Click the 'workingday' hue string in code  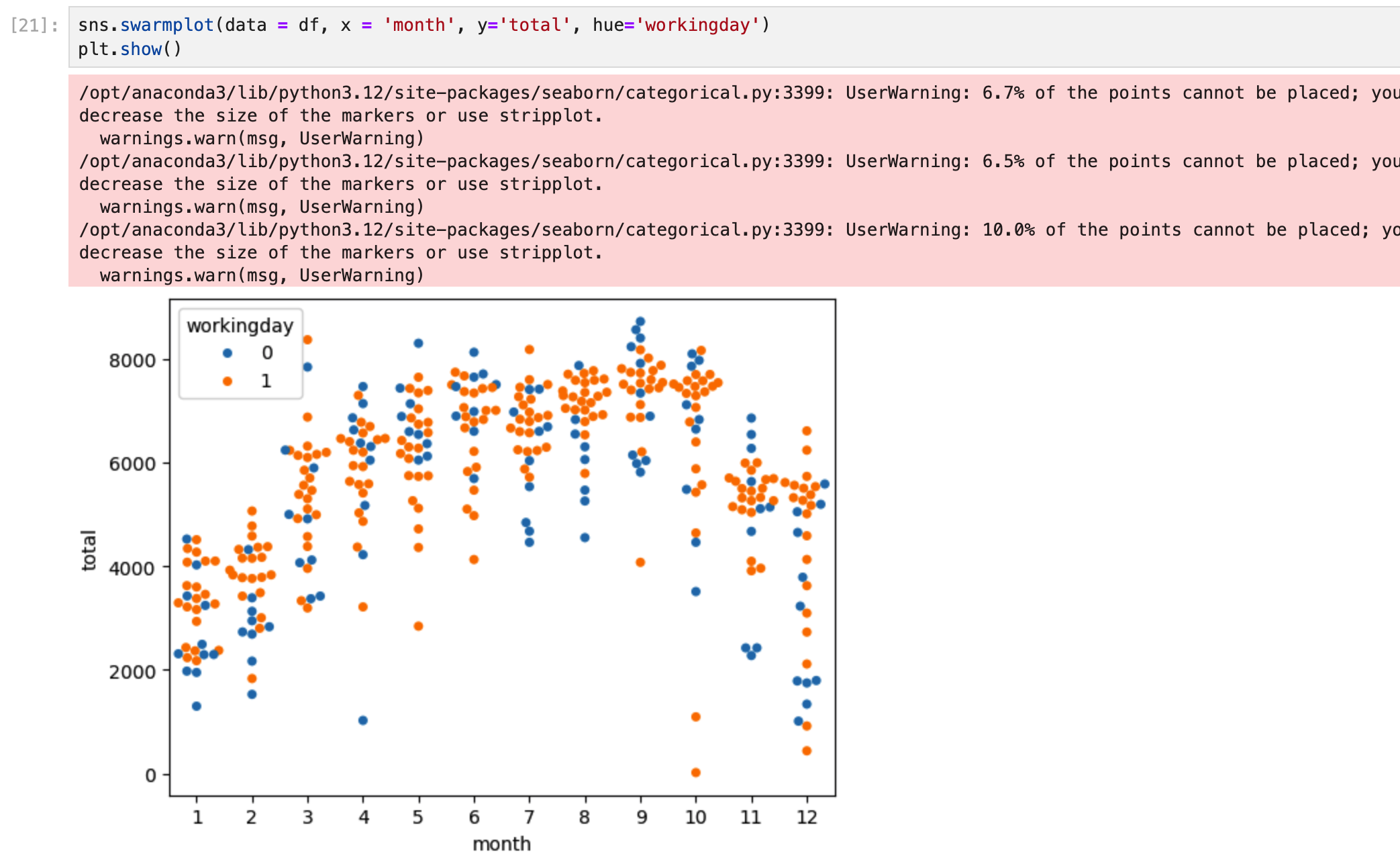point(697,26)
